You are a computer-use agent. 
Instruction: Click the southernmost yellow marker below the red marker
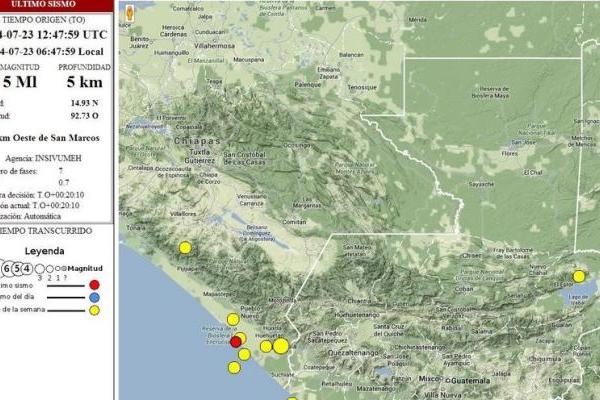[x=234, y=367]
